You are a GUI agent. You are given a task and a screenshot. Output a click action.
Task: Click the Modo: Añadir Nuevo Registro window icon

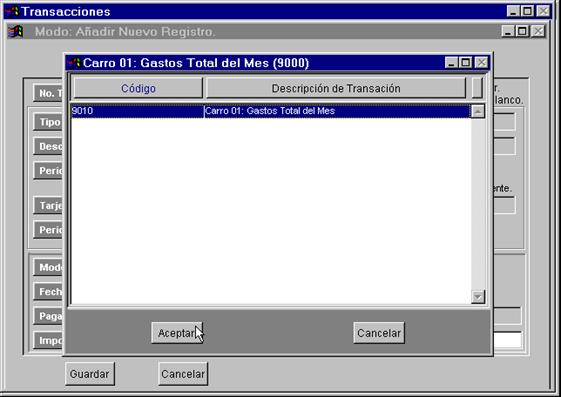pyautogui.click(x=15, y=31)
